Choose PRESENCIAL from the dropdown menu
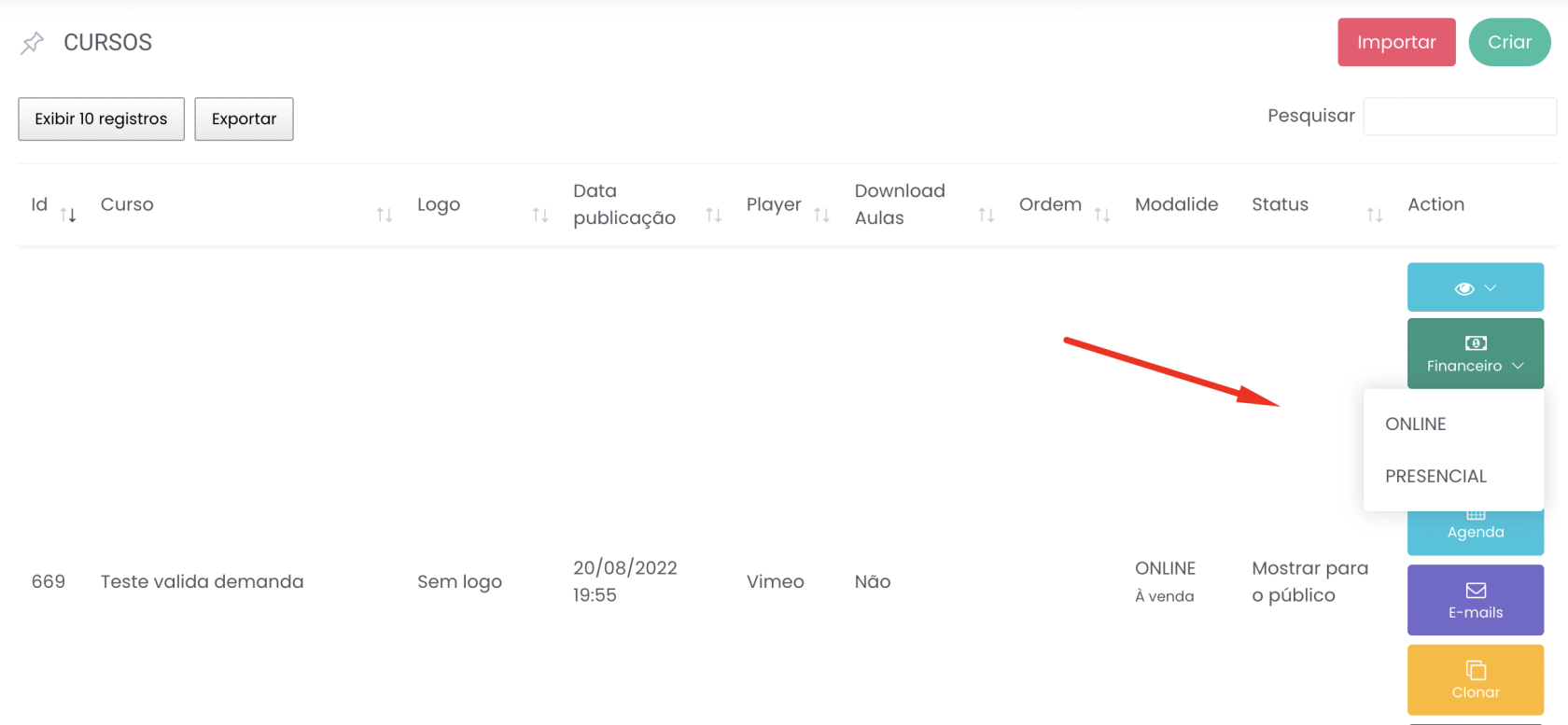The width and height of the screenshot is (1568, 725). coord(1435,477)
